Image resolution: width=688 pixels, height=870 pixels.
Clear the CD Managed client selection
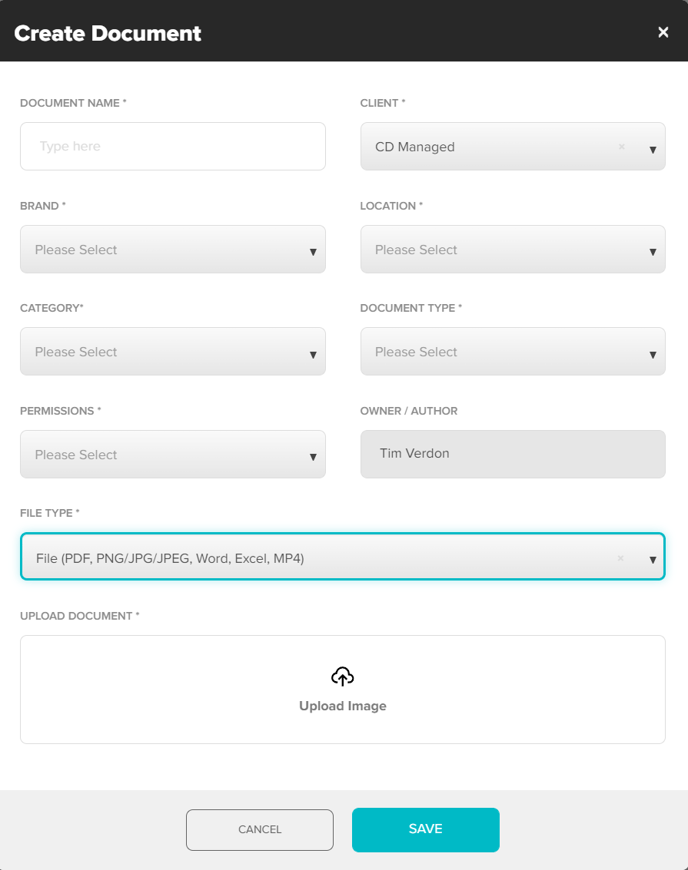coord(621,146)
